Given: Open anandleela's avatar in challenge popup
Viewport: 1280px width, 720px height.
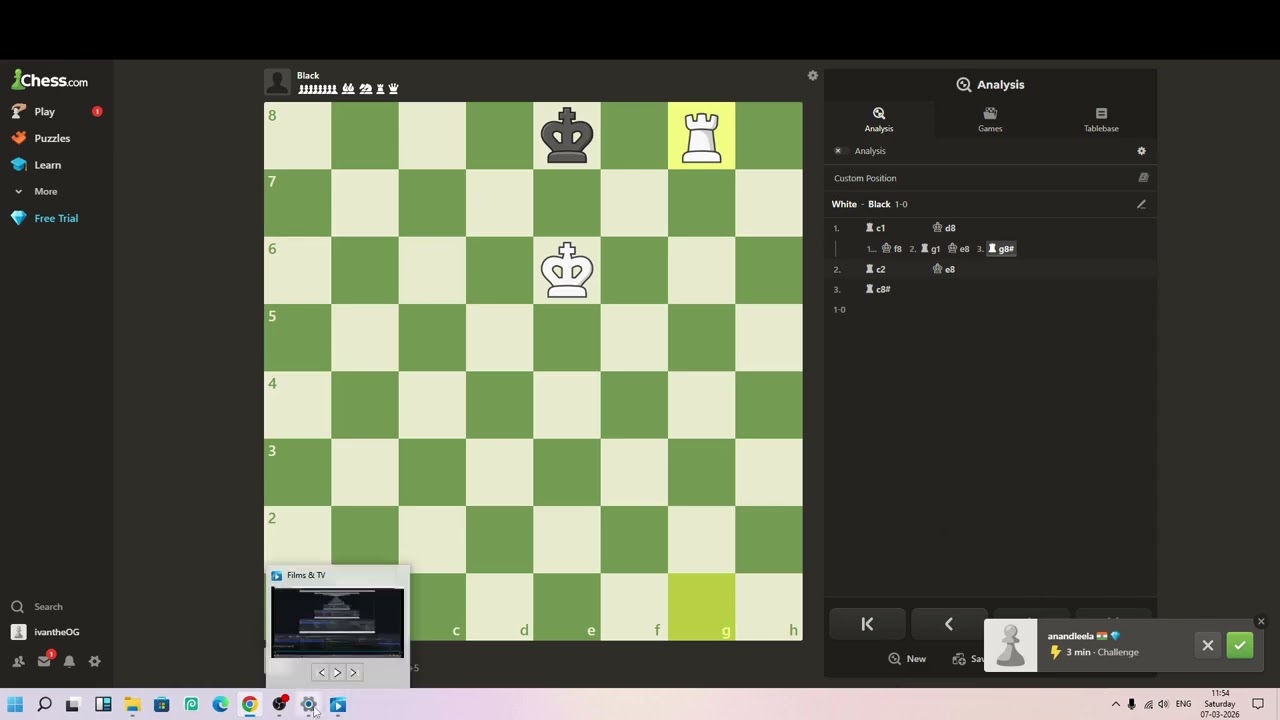Looking at the screenshot, I should click(1011, 646).
